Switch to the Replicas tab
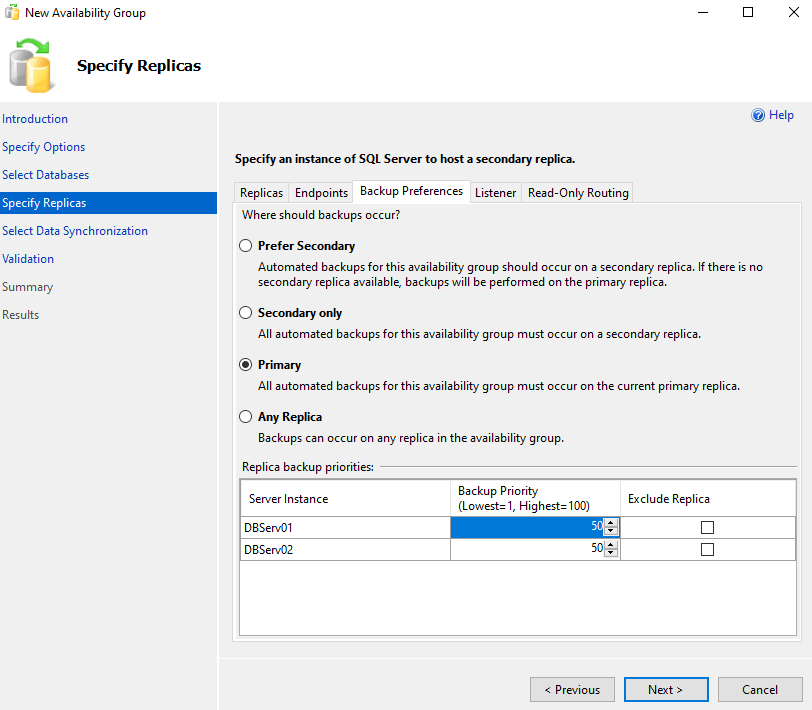 (261, 193)
